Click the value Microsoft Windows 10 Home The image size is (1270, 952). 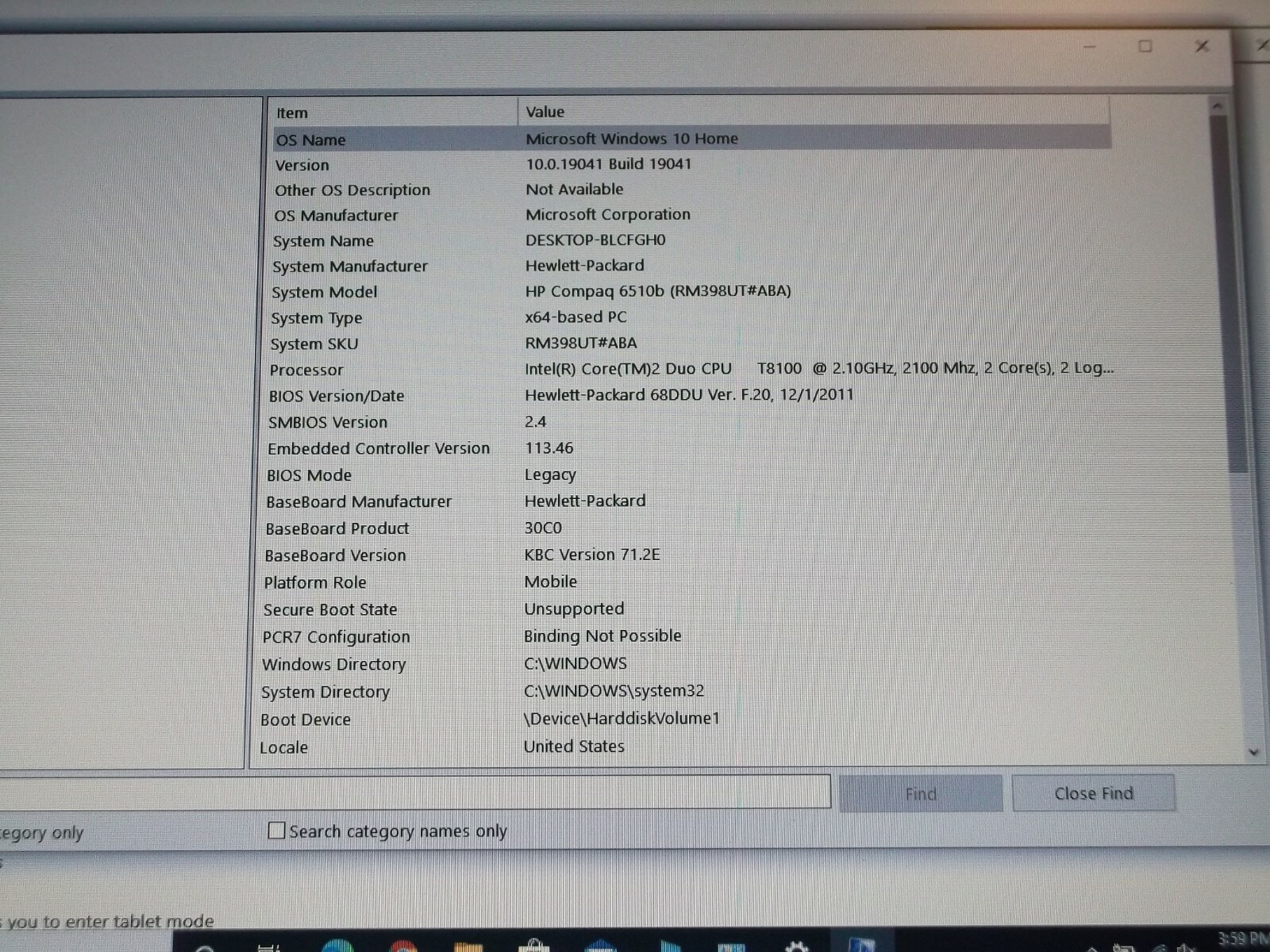coord(632,138)
